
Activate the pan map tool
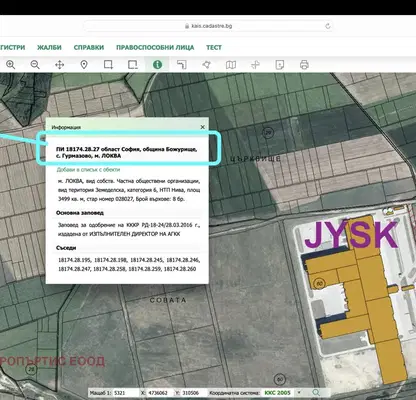pyautogui.click(x=59, y=65)
